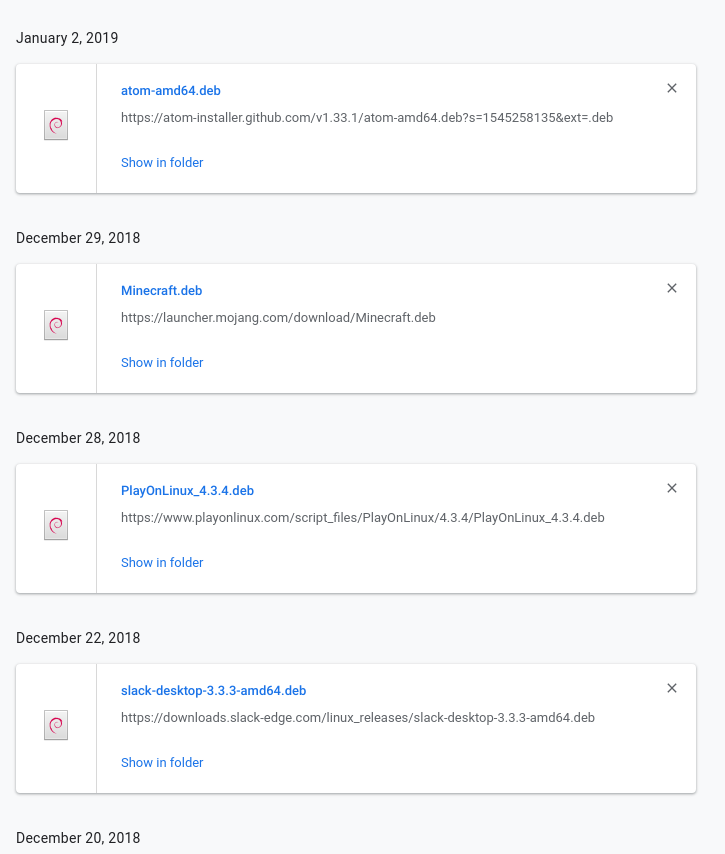Click the playonlinux.com source URL
The height and width of the screenshot is (854, 725).
click(x=362, y=518)
